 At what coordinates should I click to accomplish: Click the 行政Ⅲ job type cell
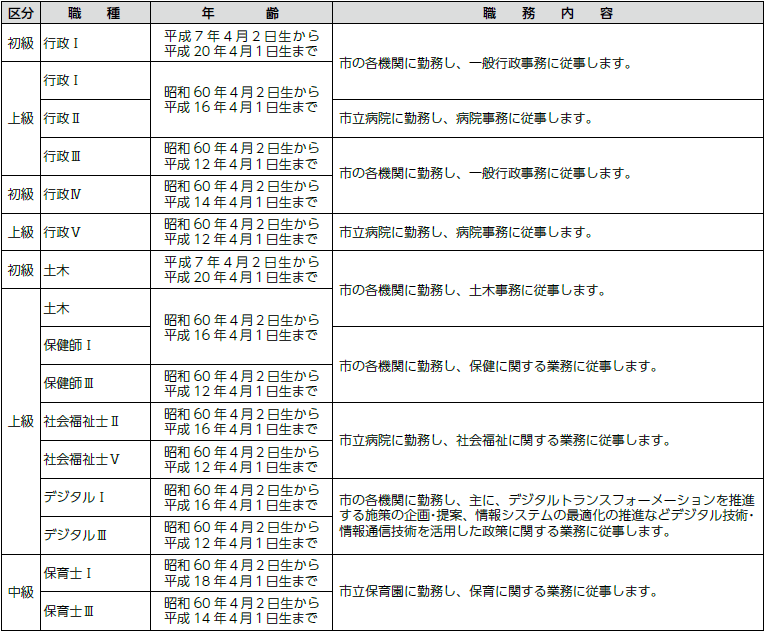pyautogui.click(x=62, y=156)
